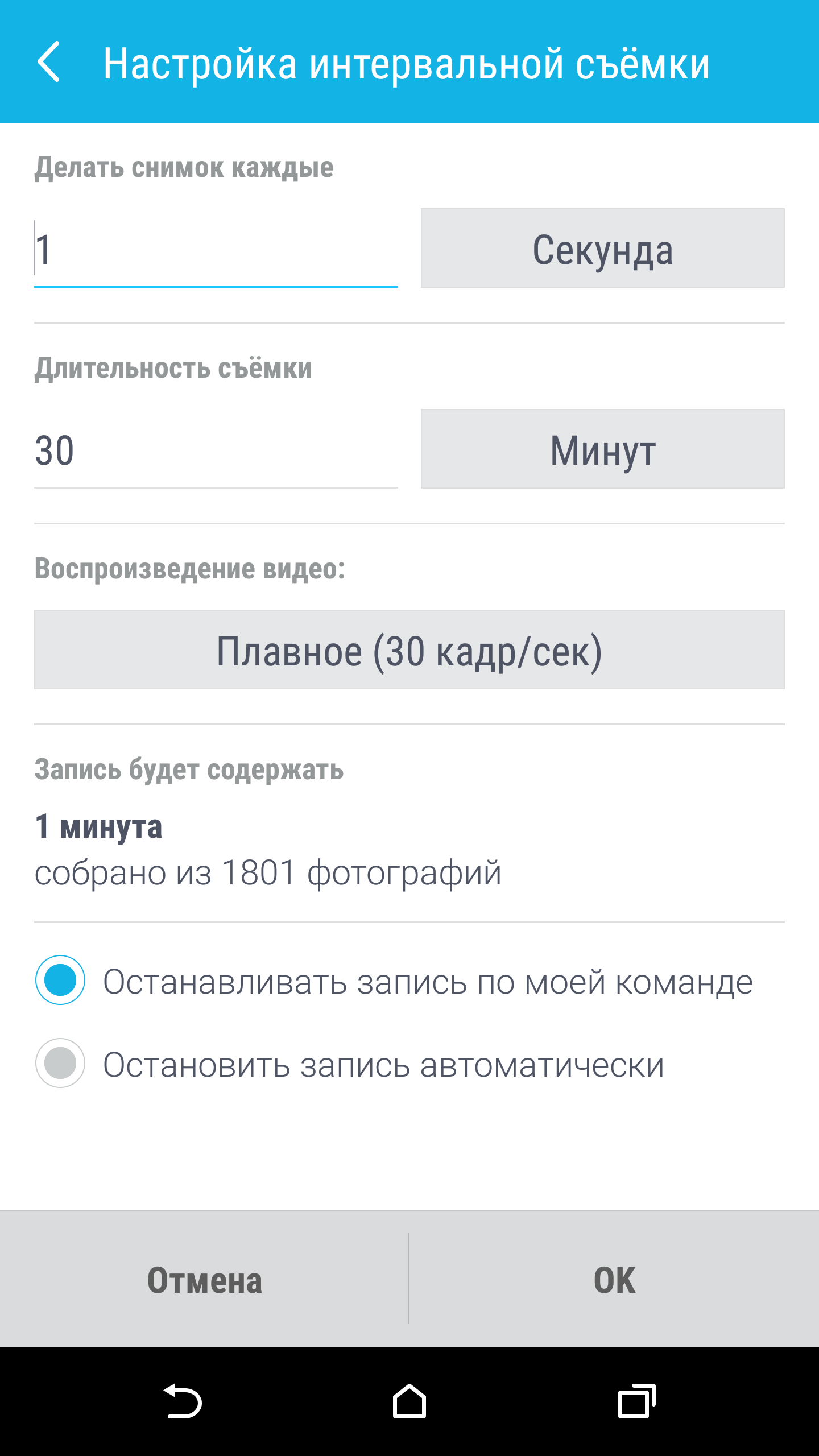Click the duration field showing 30
Viewport: 819px width, 1456px height.
(216, 450)
